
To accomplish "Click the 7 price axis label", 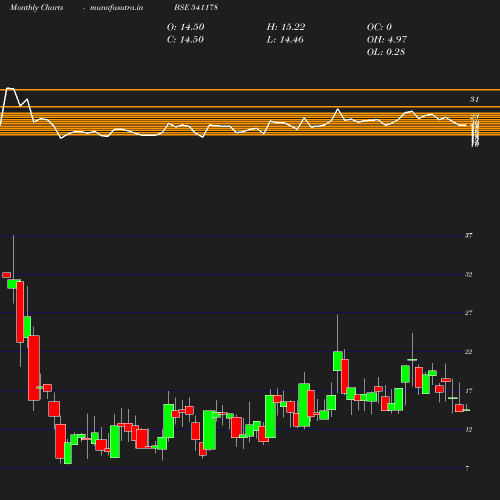I will [x=467, y=468].
